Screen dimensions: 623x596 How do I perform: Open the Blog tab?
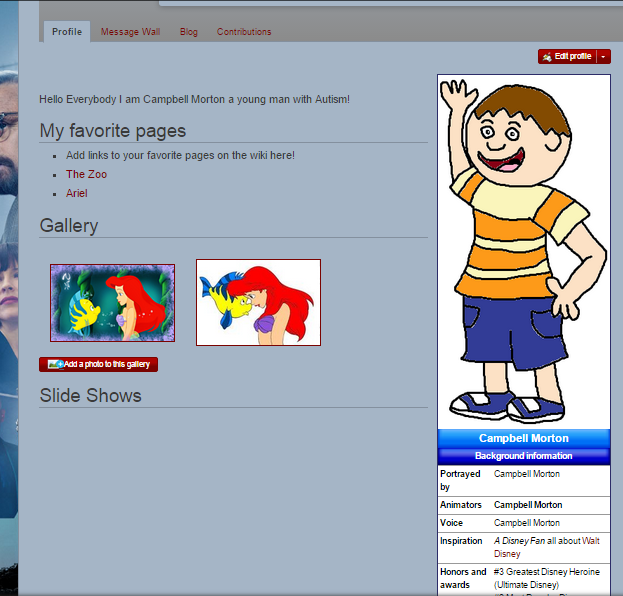tap(189, 32)
